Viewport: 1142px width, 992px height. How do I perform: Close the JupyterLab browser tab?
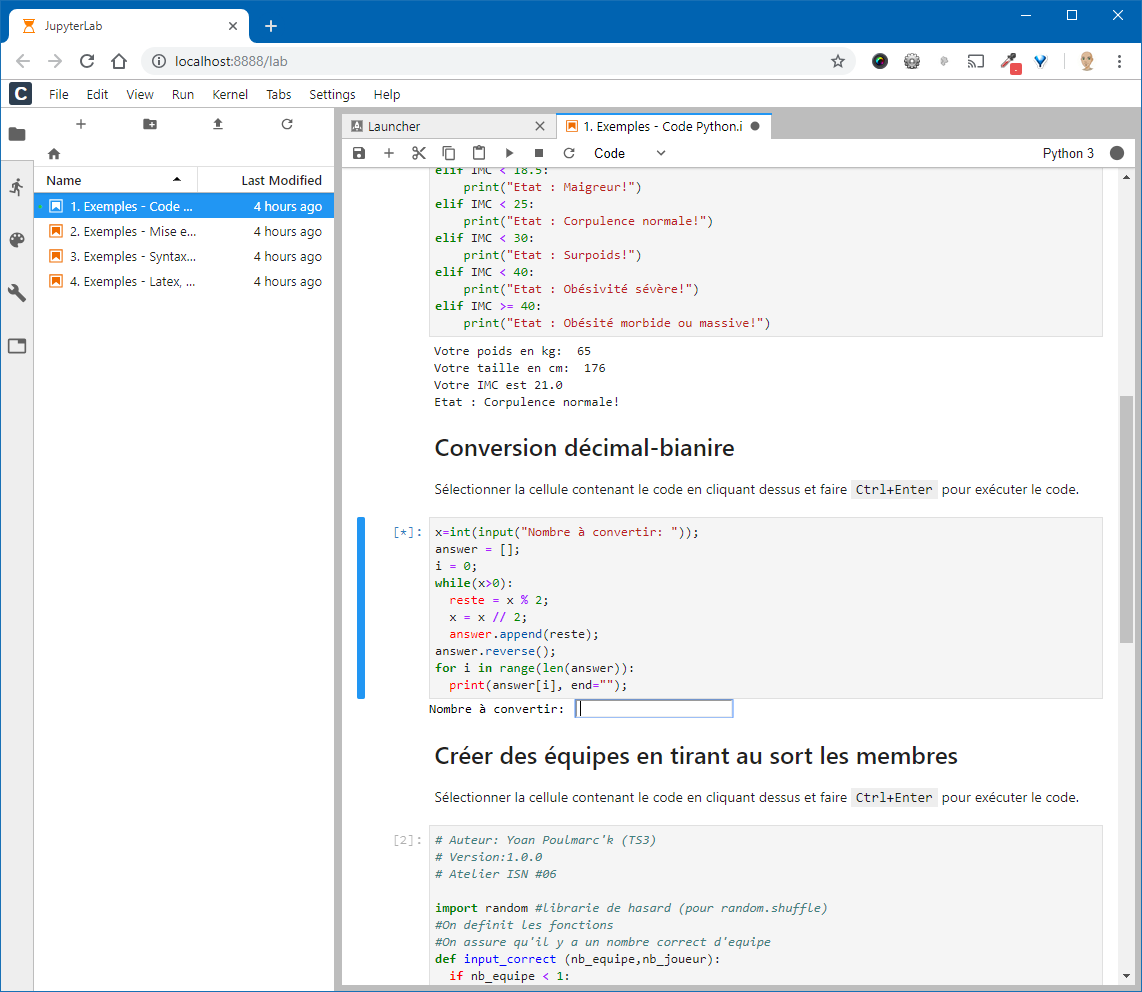pos(233,26)
